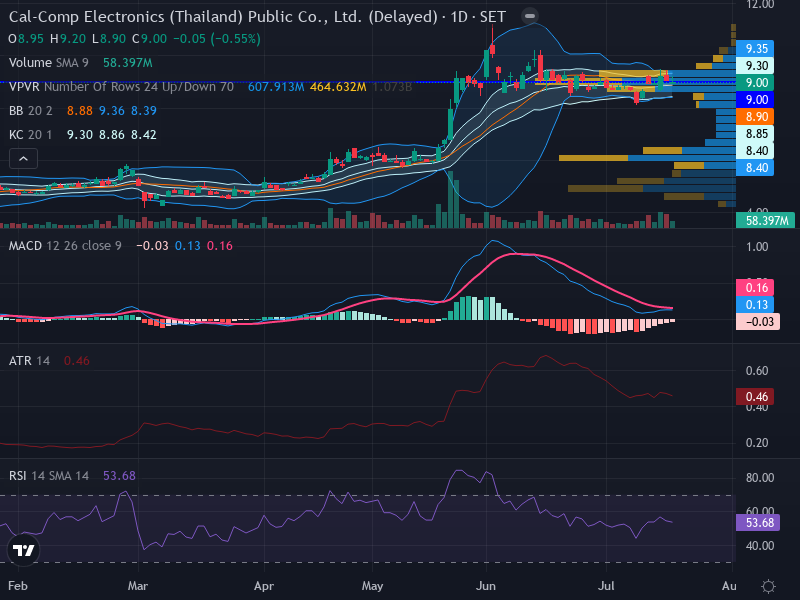Select the BB 20 2 indicator legend
Screen dimensions: 800x600
click(31, 111)
